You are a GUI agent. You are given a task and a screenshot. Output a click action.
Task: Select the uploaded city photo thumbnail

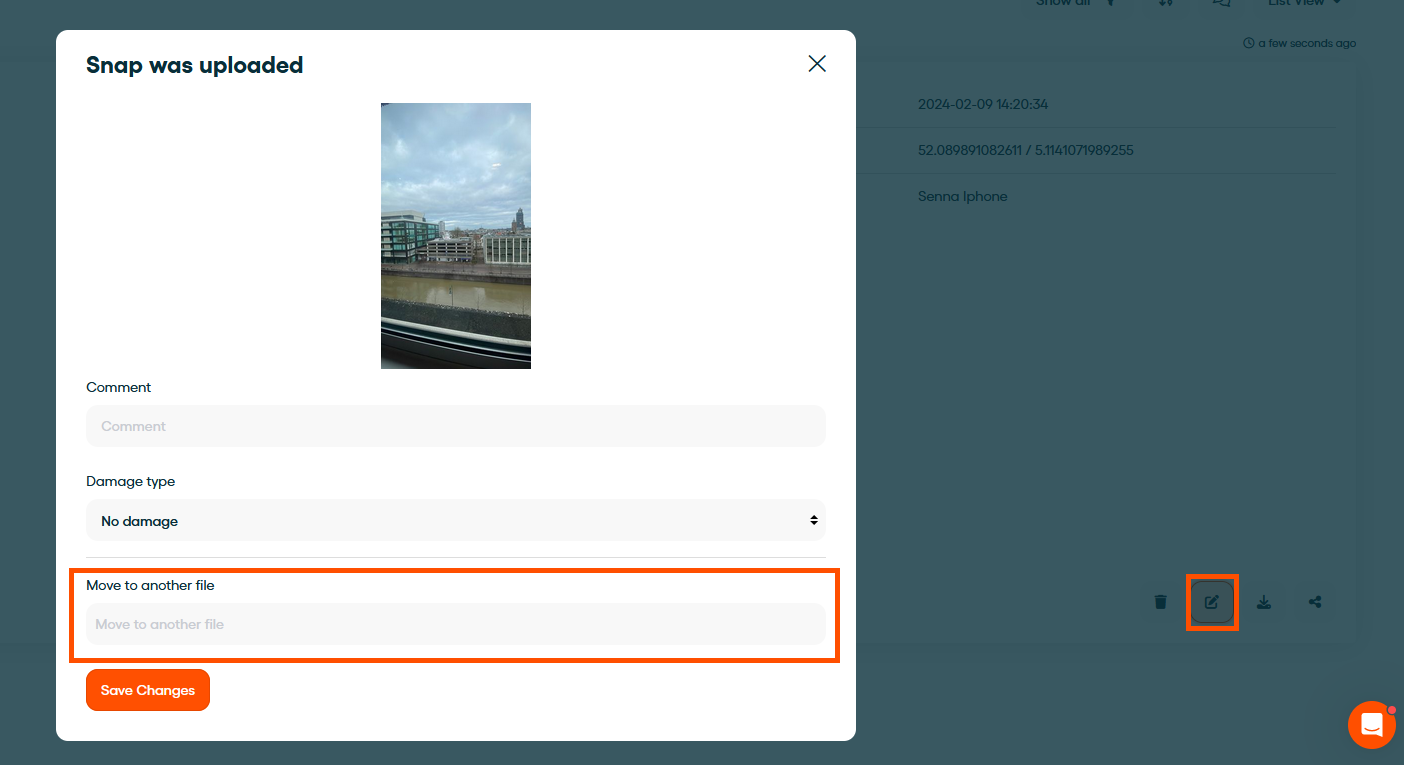coord(456,236)
